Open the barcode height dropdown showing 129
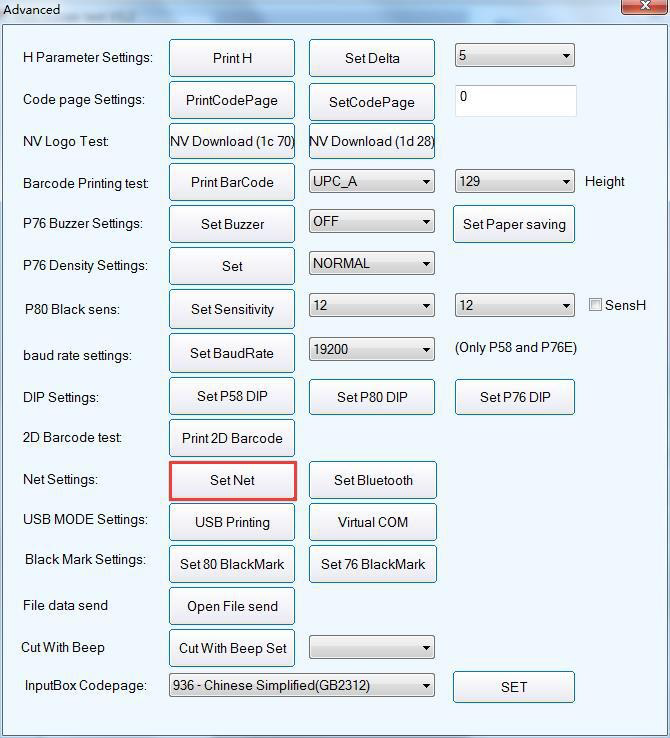This screenshot has width=670, height=738. (x=514, y=181)
